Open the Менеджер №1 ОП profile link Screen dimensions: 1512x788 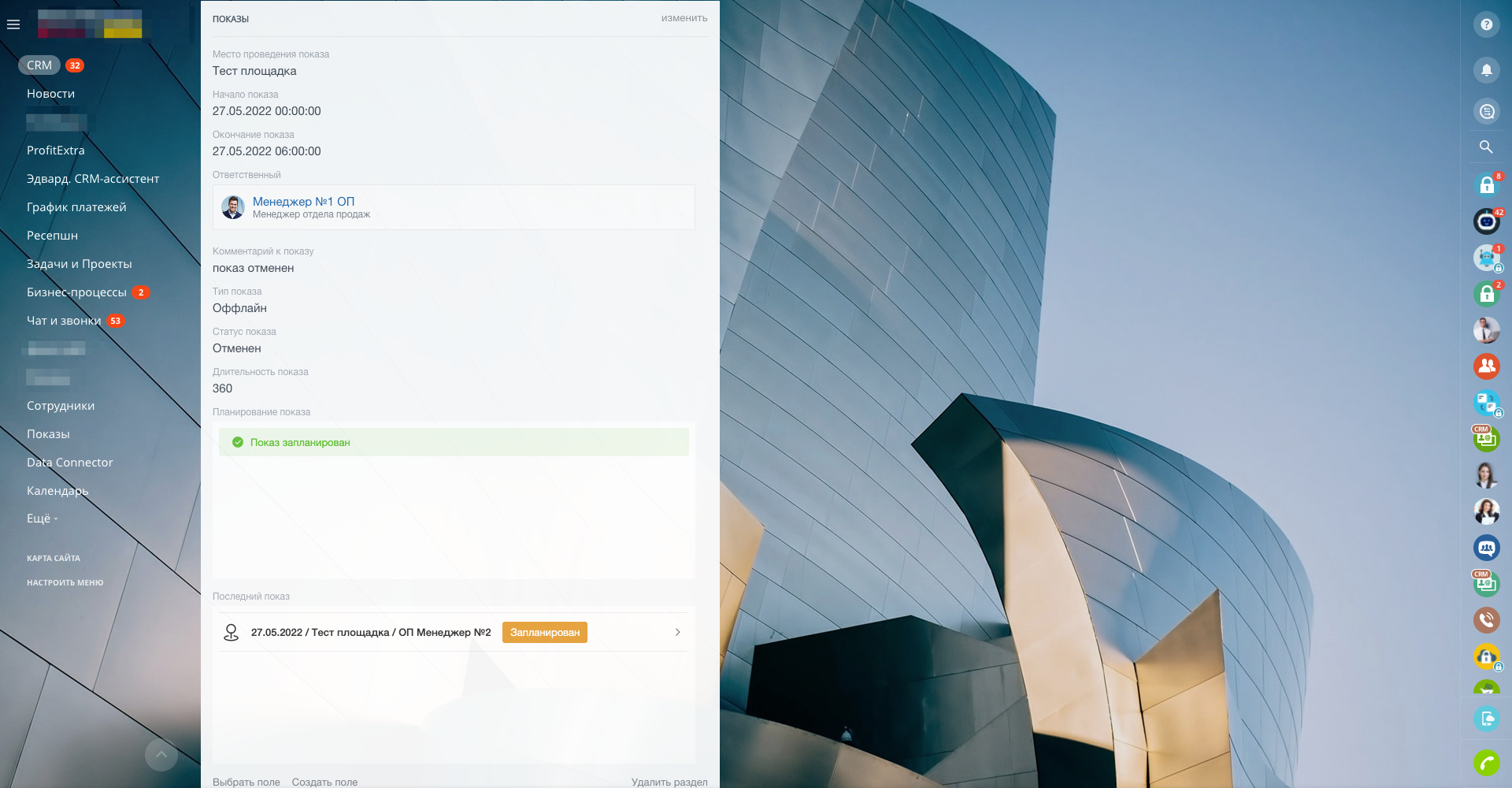(303, 202)
